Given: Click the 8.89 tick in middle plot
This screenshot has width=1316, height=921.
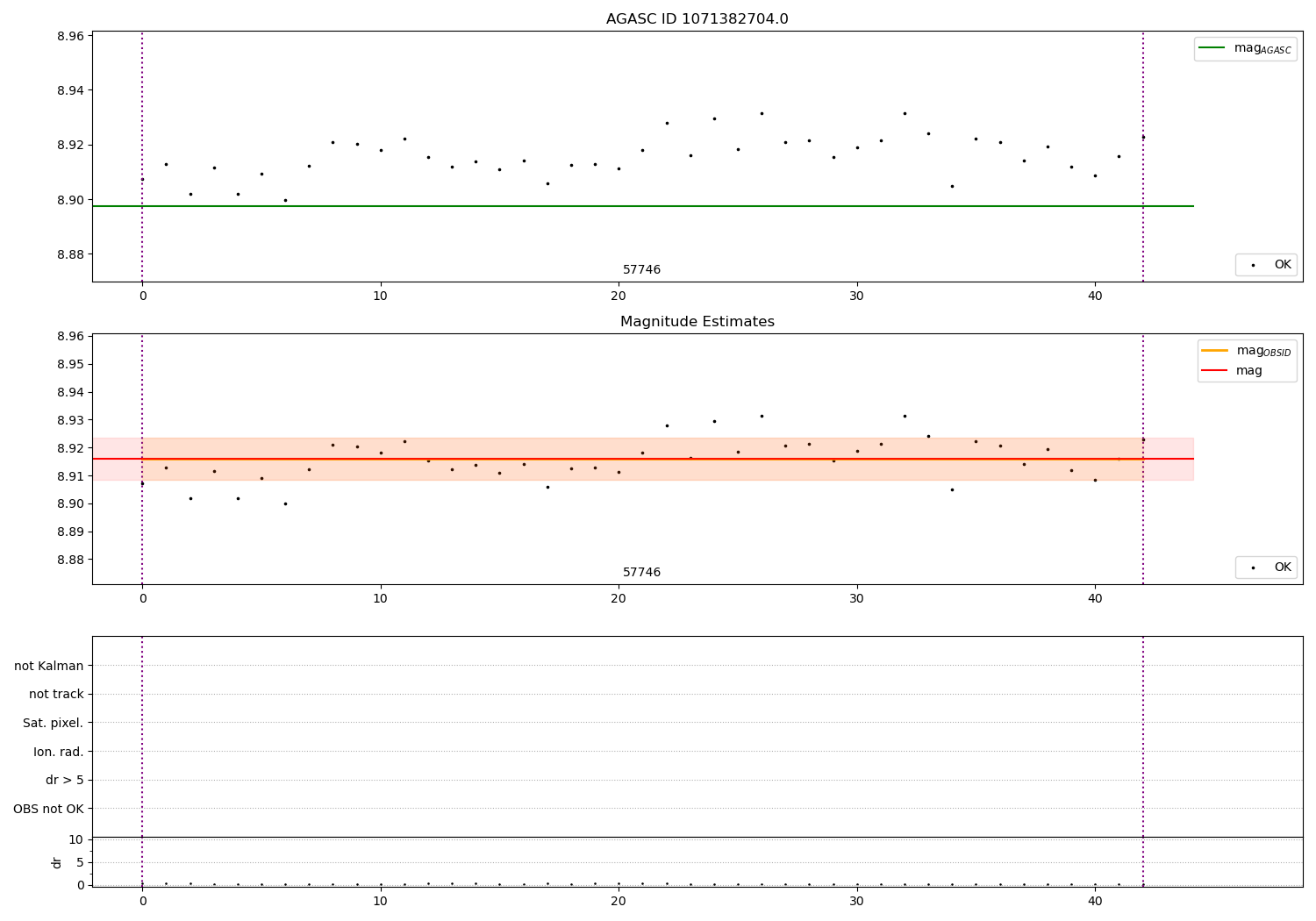Looking at the screenshot, I should click(70, 532).
